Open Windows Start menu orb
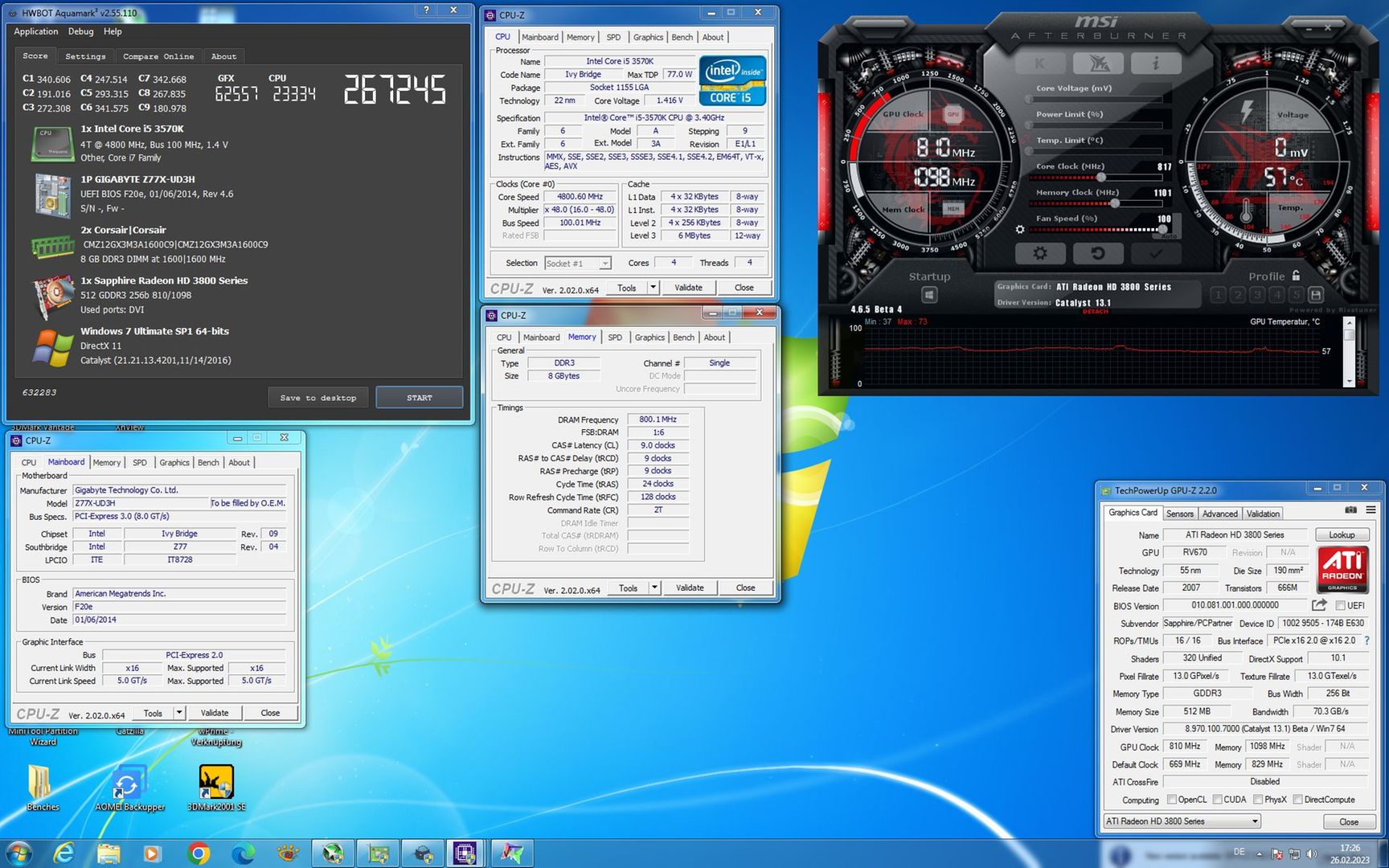The width and height of the screenshot is (1389, 868). pyautogui.click(x=18, y=853)
